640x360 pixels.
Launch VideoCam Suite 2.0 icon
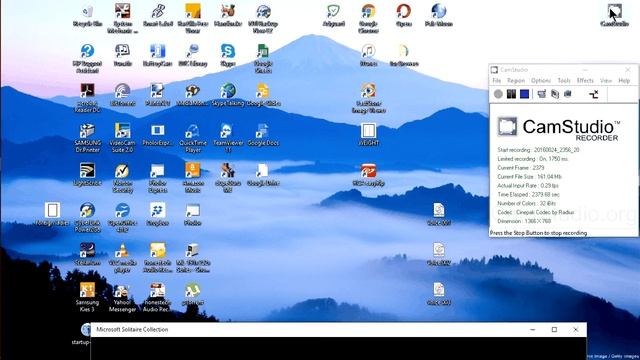(x=122, y=138)
